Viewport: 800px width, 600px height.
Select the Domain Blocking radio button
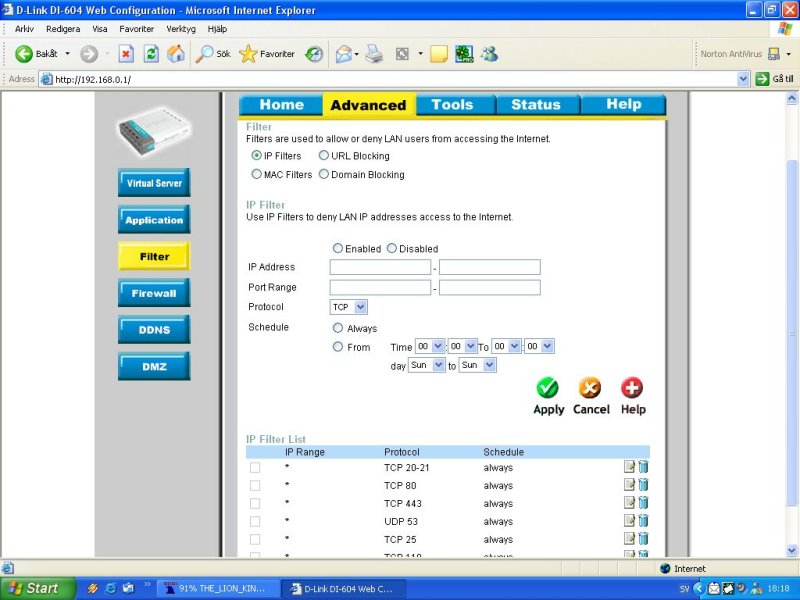point(323,174)
